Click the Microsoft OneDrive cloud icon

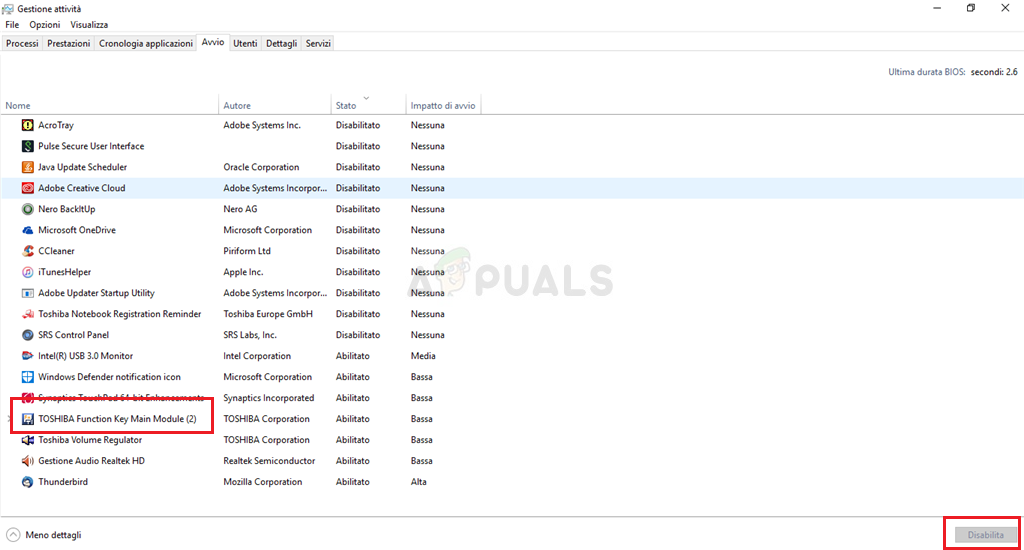pos(27,230)
